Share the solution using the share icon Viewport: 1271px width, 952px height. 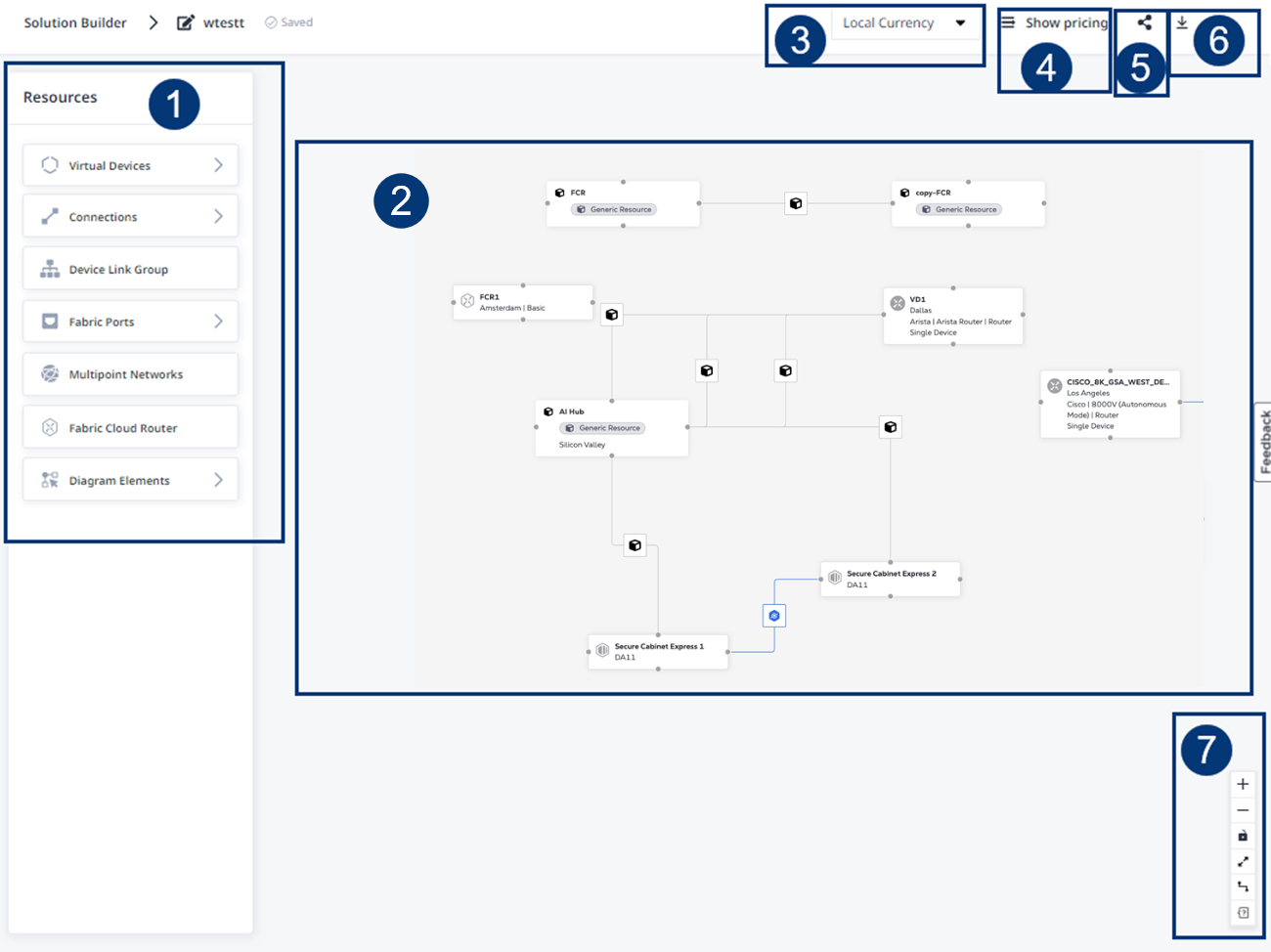[1143, 22]
